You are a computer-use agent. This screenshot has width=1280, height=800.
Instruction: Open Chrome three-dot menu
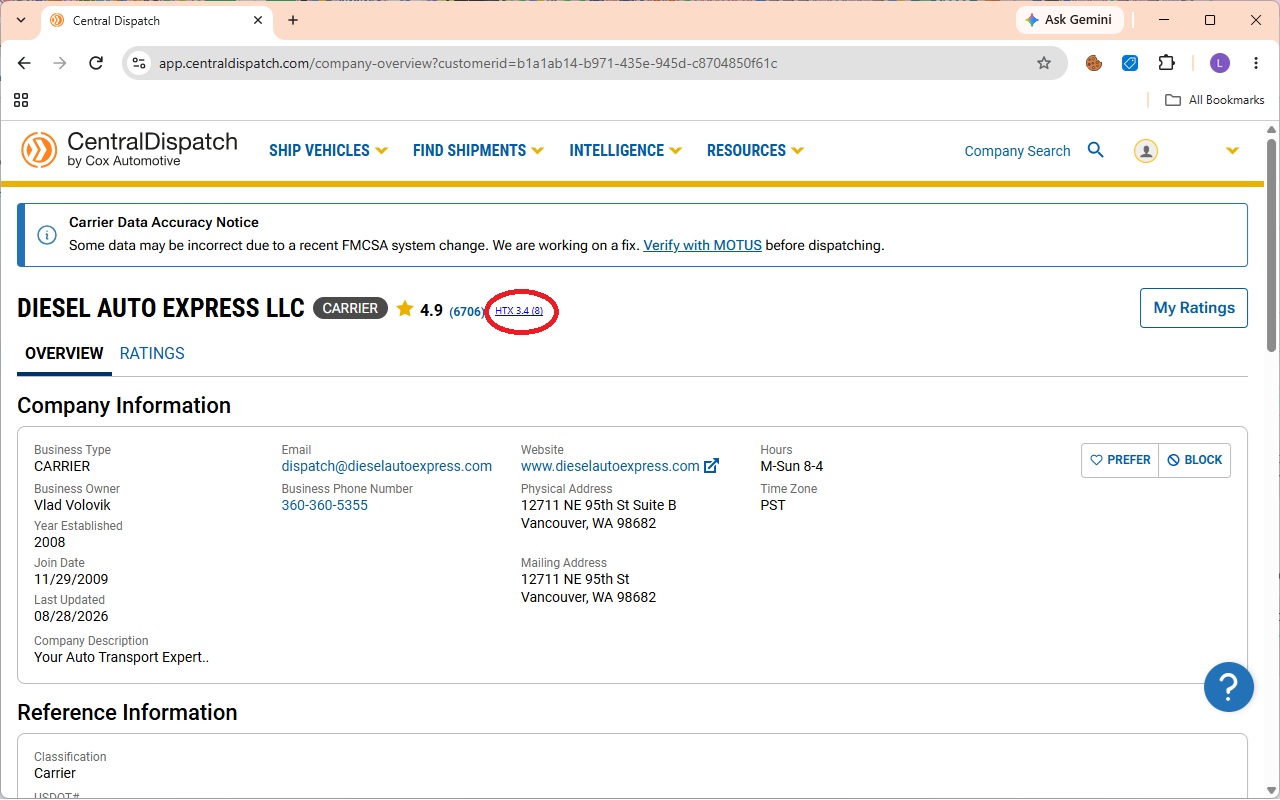pos(1256,63)
